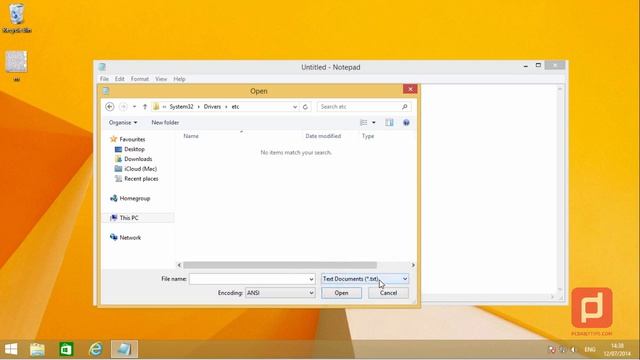Click the horizontal scrollbar thumb
Screen dimensions: 640x360
click(280, 265)
